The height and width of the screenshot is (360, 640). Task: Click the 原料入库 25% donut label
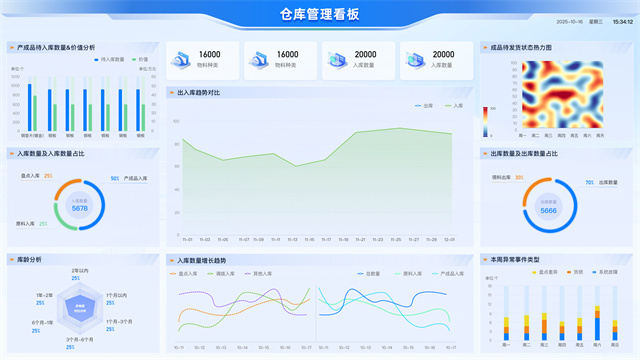click(x=31, y=224)
